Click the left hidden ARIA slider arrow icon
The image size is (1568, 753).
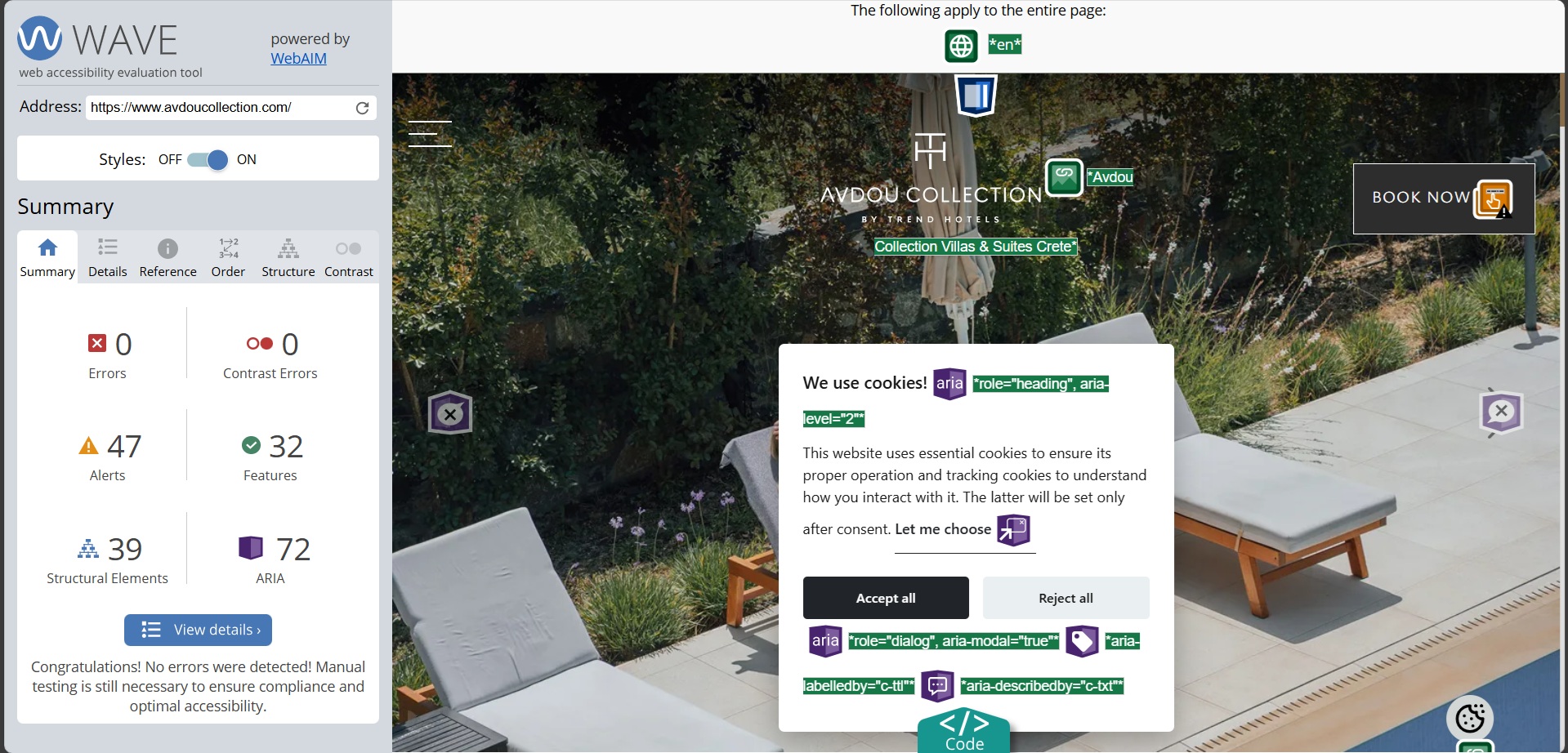[450, 412]
